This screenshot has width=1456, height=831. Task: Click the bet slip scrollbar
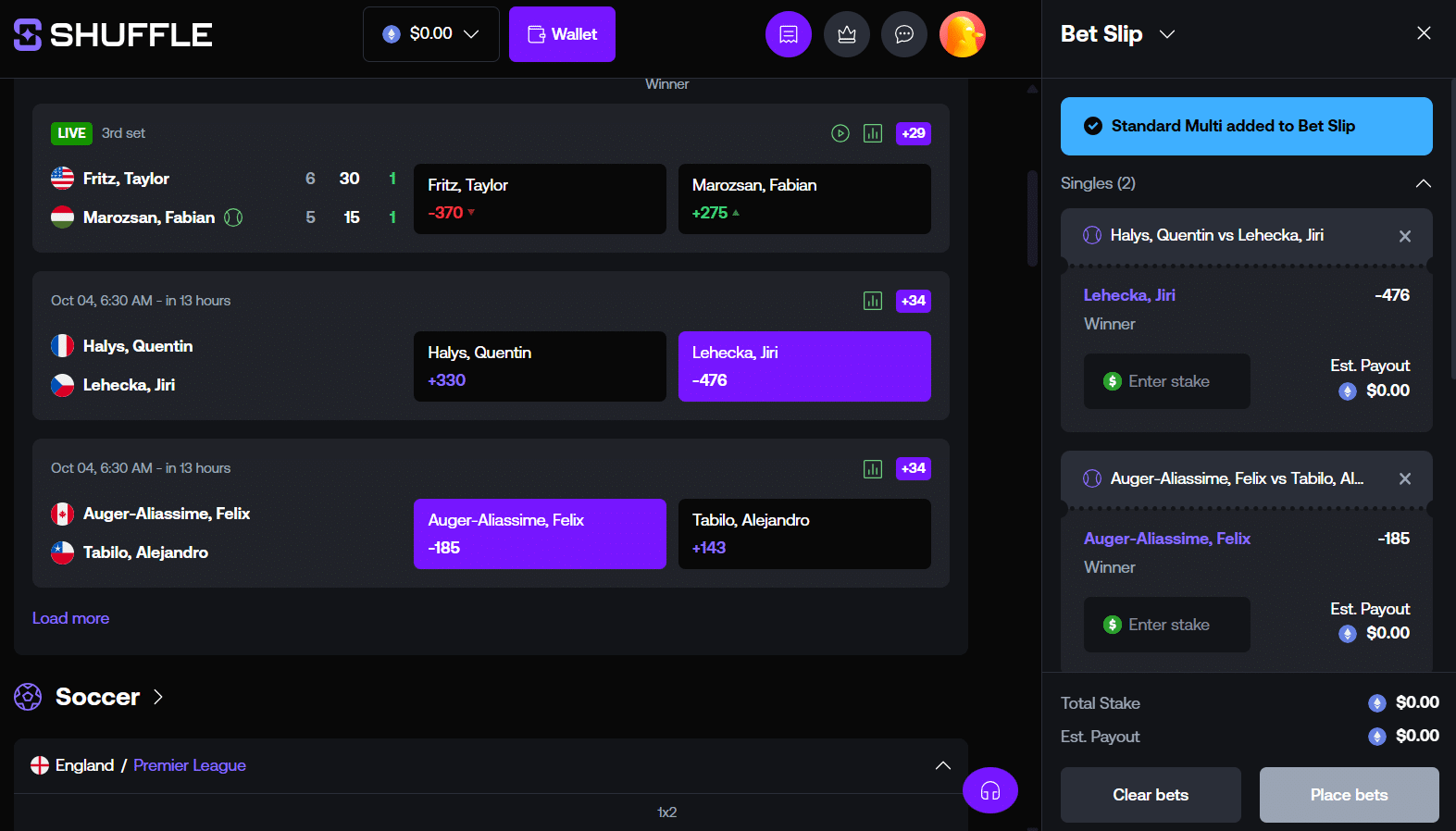[x=1452, y=231]
